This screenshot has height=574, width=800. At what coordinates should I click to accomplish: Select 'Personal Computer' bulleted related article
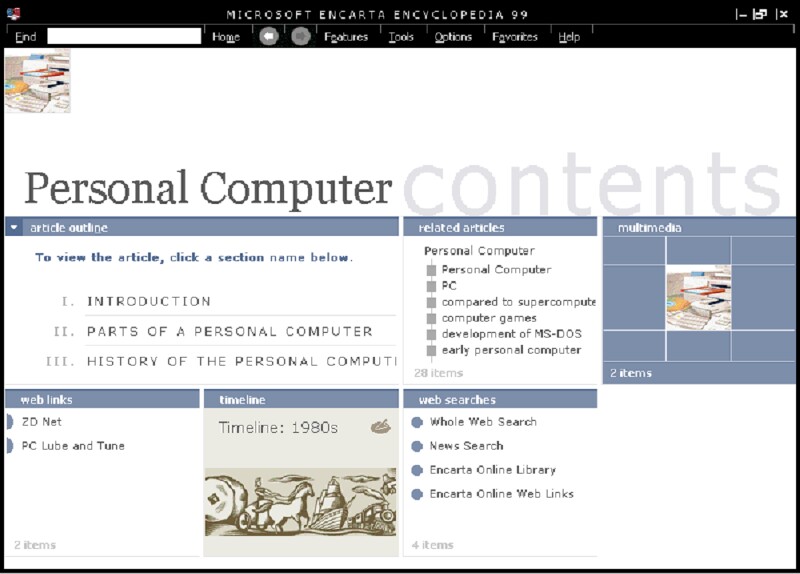pyautogui.click(x=496, y=269)
